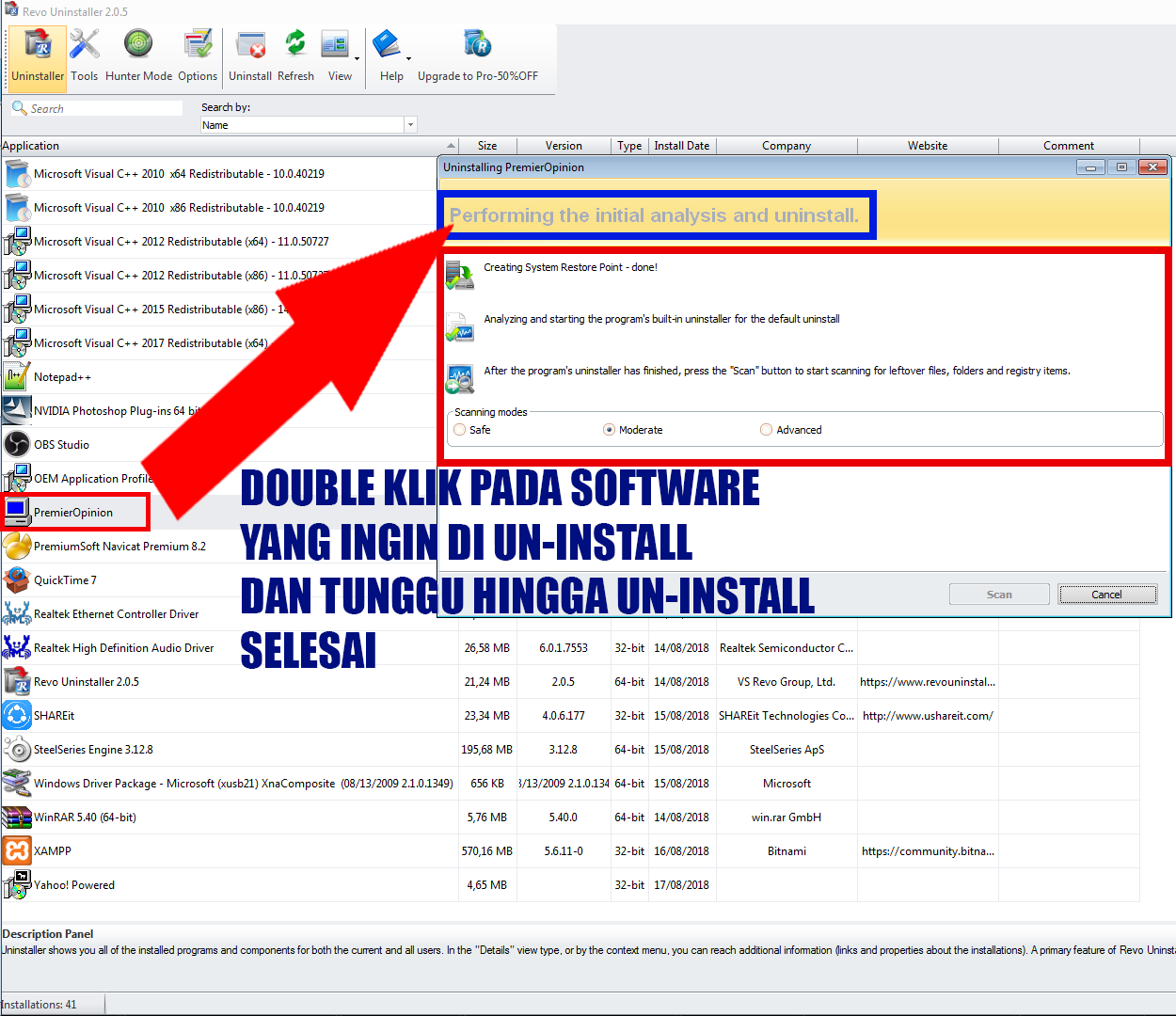1176x1016 pixels.
Task: Select Realtek High Definition Audio icon
Action: coord(17,648)
